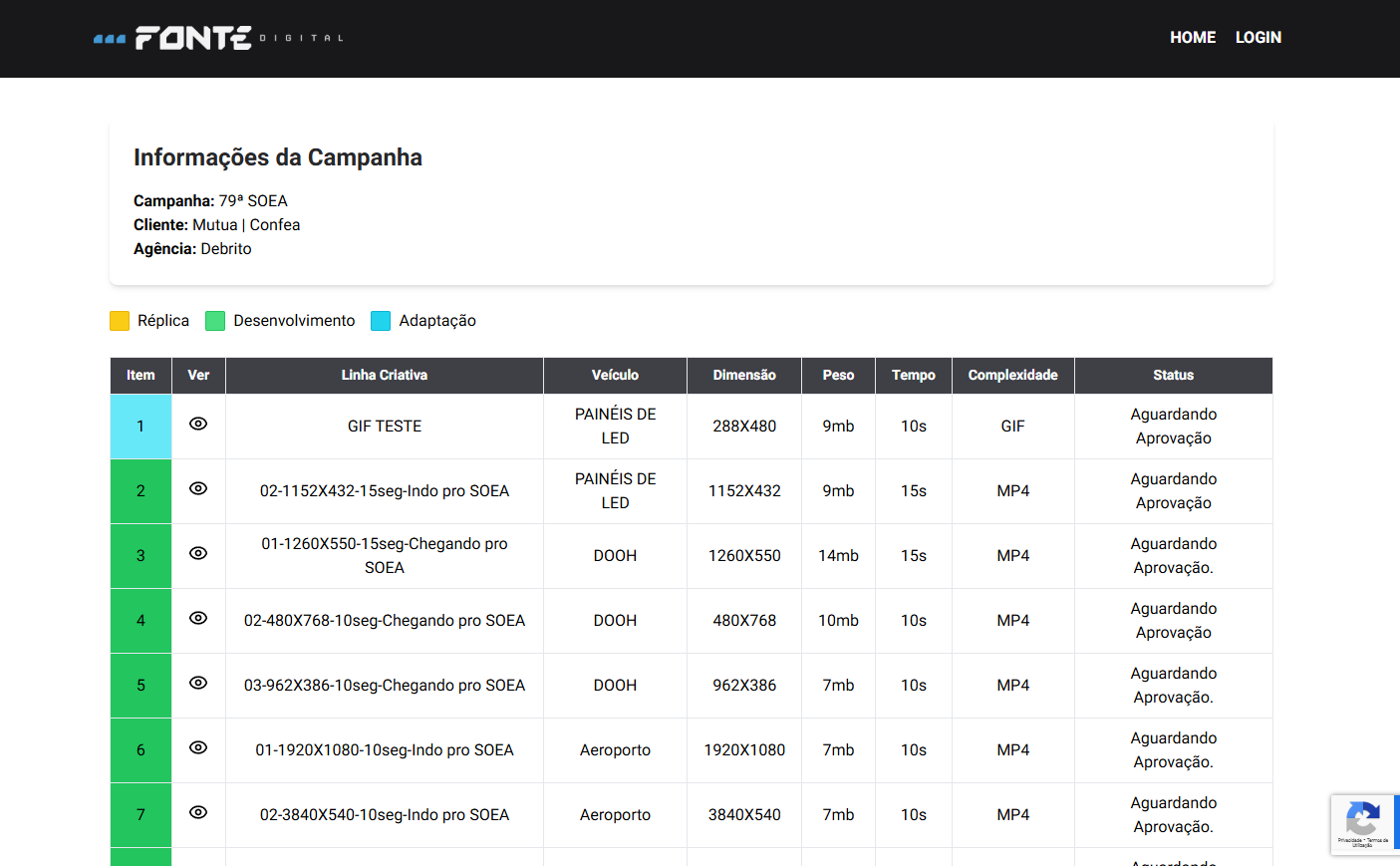This screenshot has width=1400, height=866.
Task: Click the green item number 5 cell
Action: 140,686
